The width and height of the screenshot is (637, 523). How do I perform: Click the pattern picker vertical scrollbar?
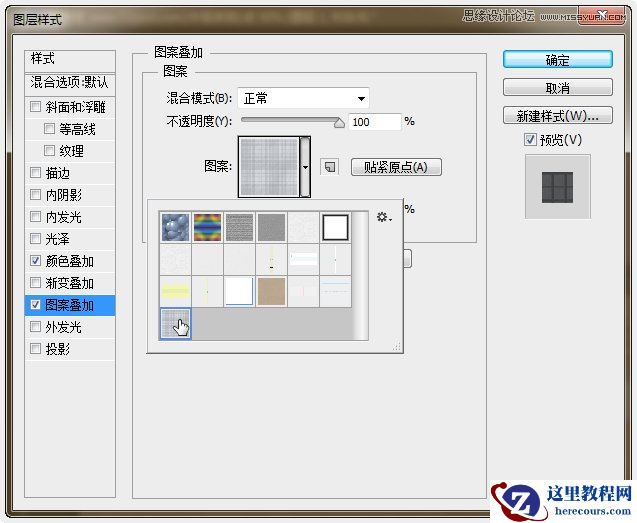[x=360, y=275]
